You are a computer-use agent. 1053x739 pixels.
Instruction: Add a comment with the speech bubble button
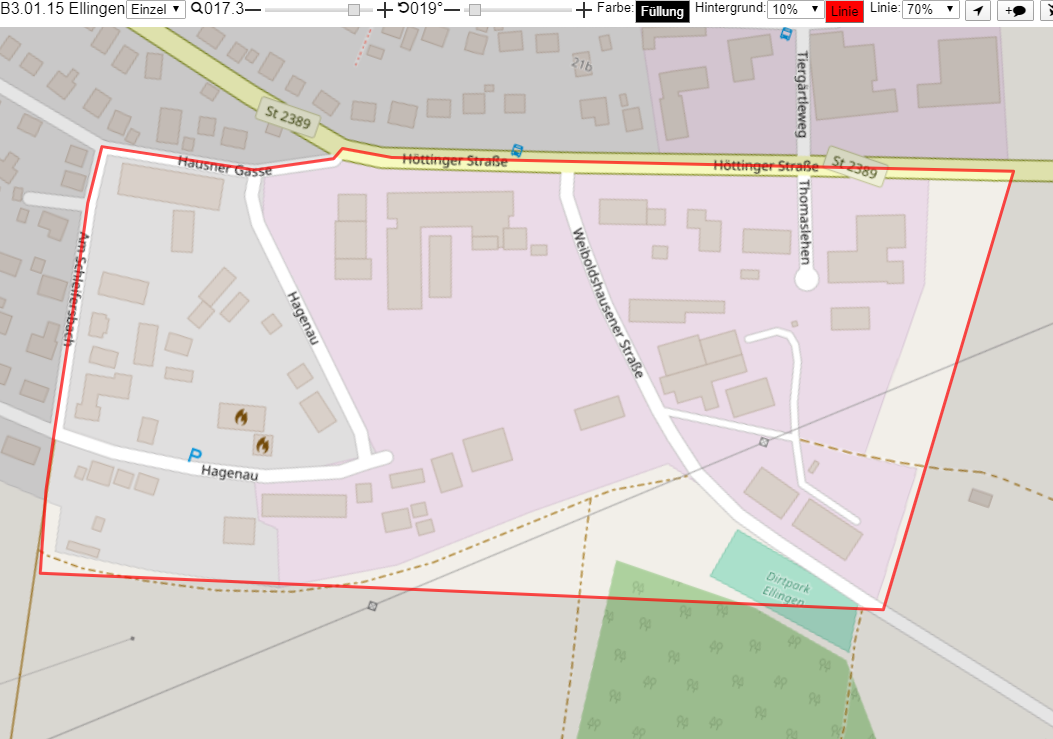pos(1015,10)
